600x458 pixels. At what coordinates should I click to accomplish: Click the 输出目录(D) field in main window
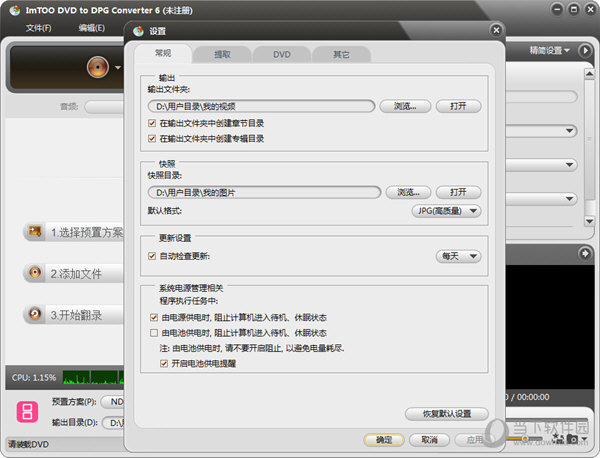click(113, 422)
